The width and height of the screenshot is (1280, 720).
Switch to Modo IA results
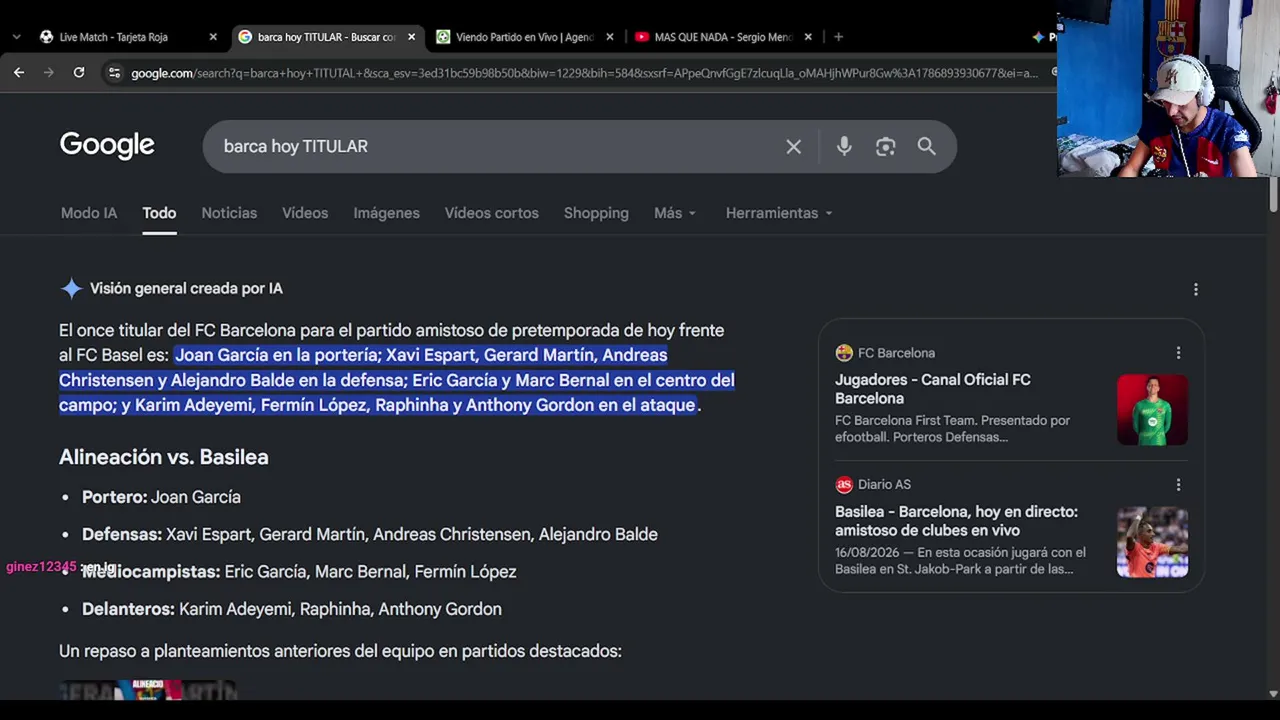[x=89, y=213]
